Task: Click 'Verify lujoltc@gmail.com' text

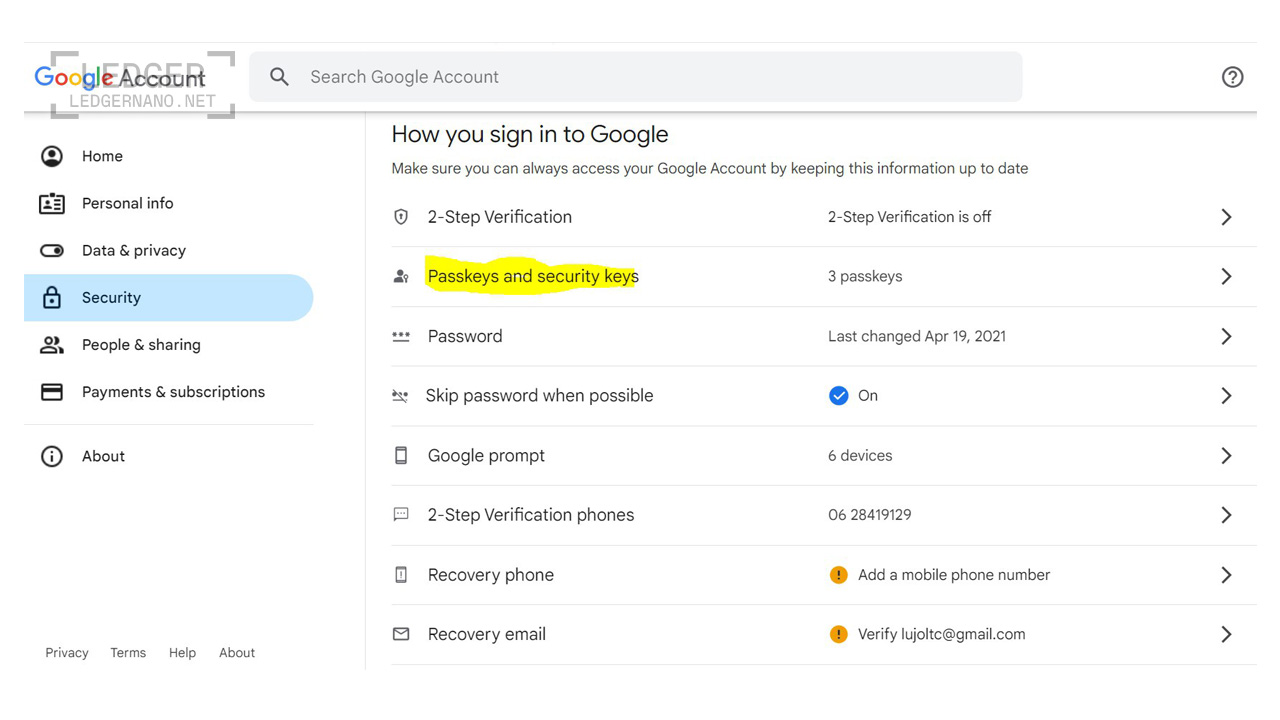Action: [942, 634]
